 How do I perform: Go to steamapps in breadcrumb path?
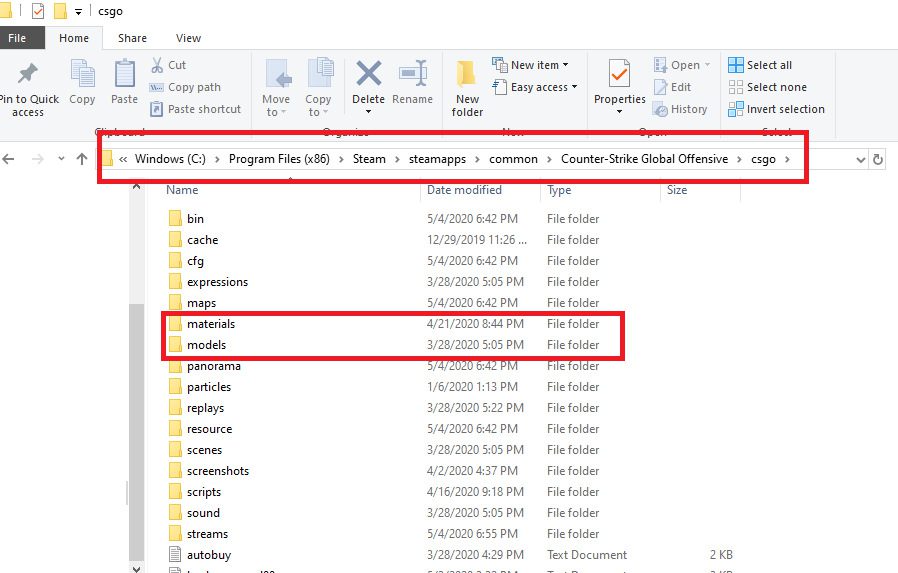438,159
